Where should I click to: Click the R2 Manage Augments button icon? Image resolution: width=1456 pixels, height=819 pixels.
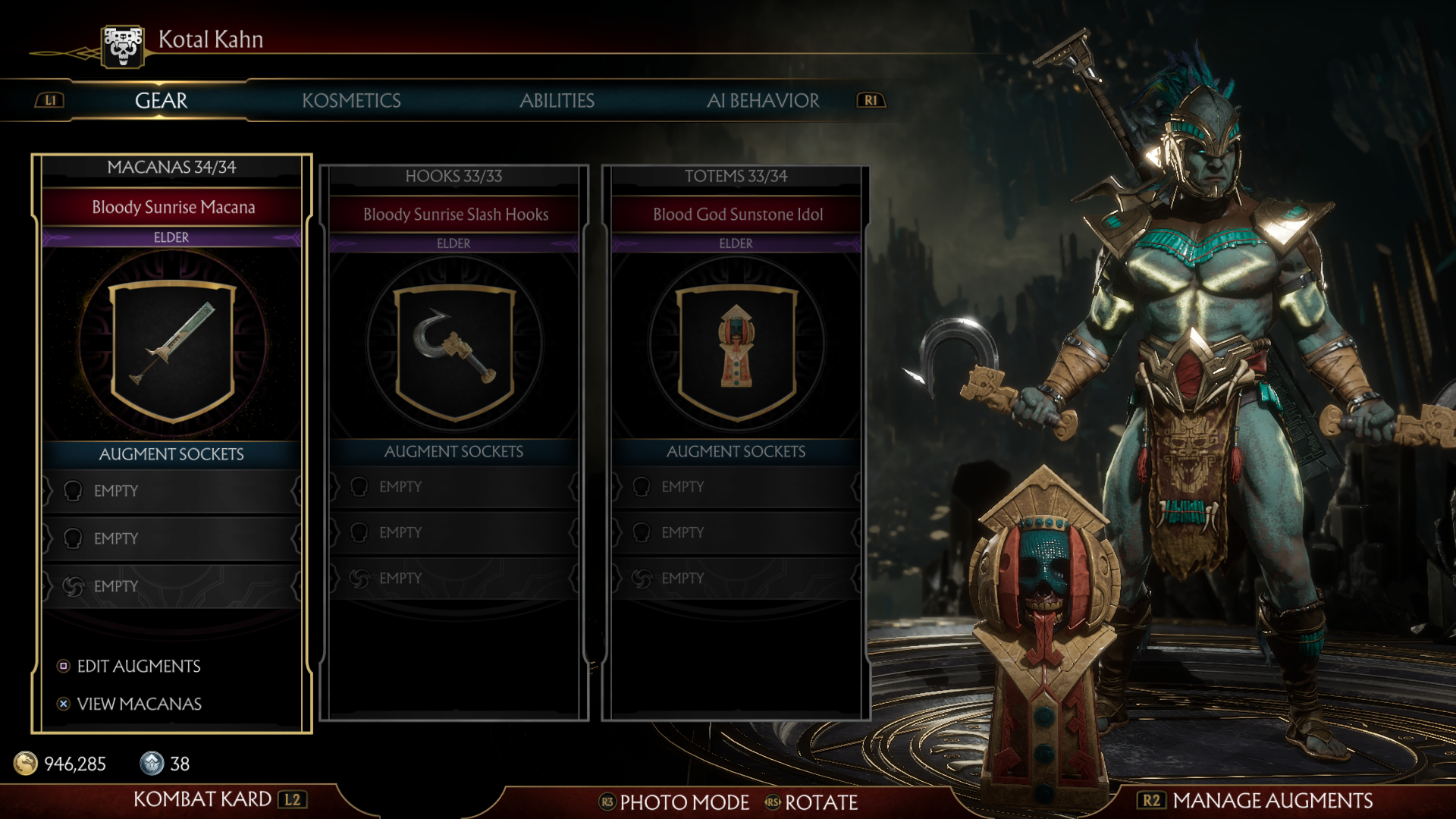(x=1151, y=800)
